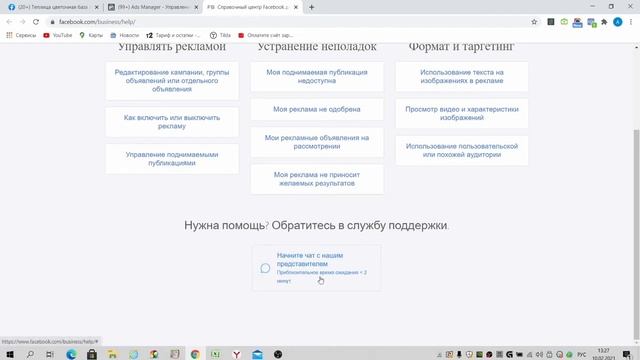The width and height of the screenshot is (640, 360).
Task: Open Windows notification center icon
Action: pos(627,354)
